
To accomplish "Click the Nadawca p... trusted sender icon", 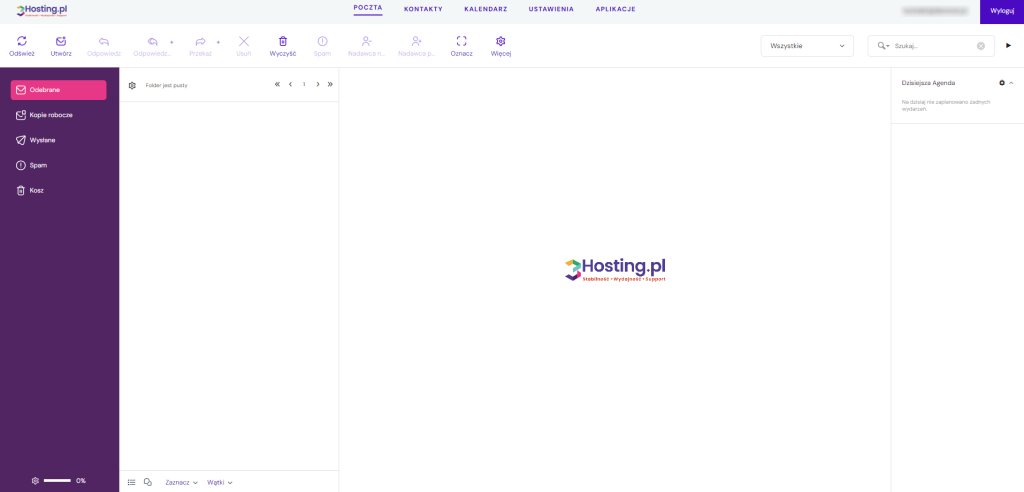I will (x=416, y=41).
